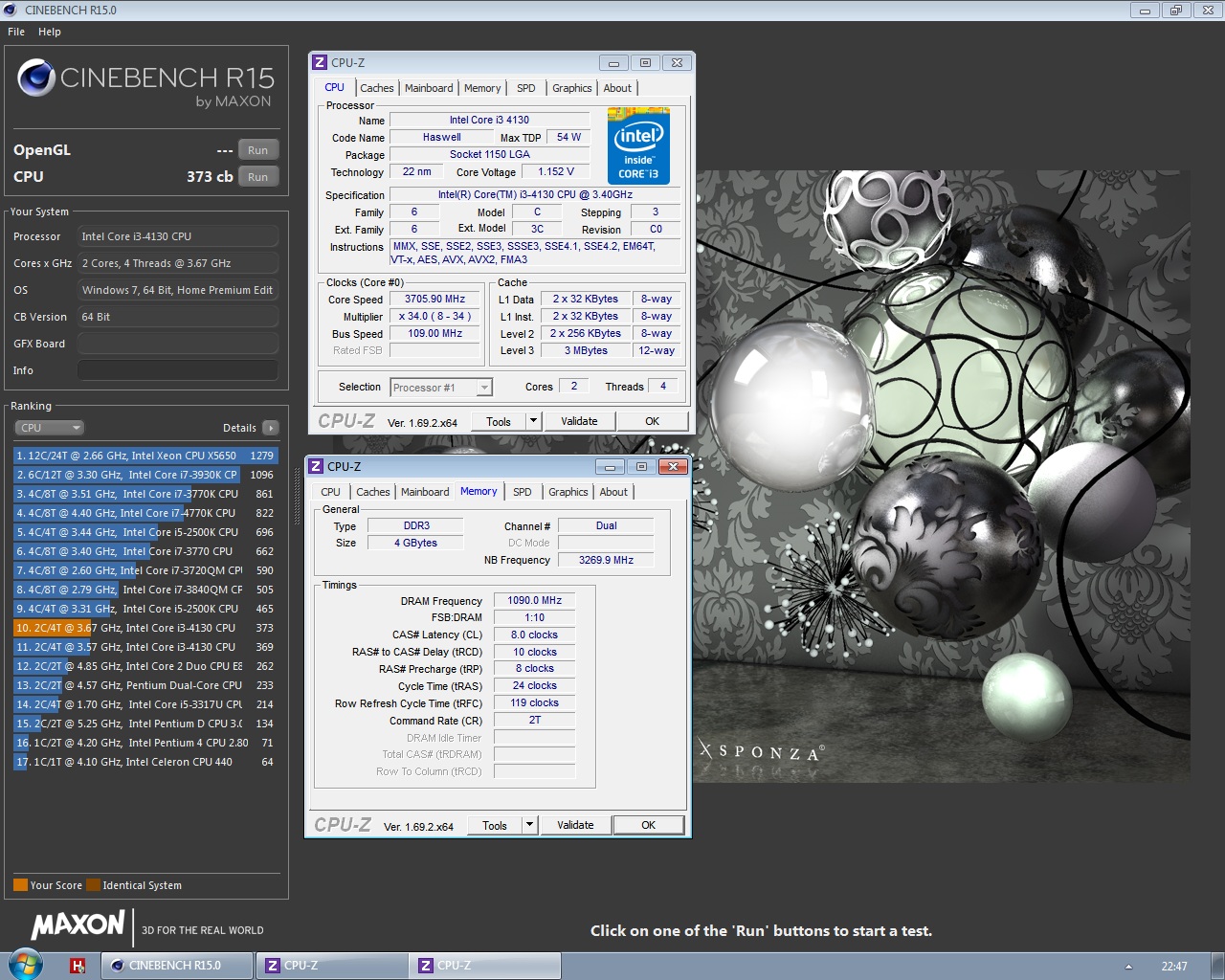Select ranking row Core i7-3930K
1225x980 pixels.
pyautogui.click(x=145, y=475)
